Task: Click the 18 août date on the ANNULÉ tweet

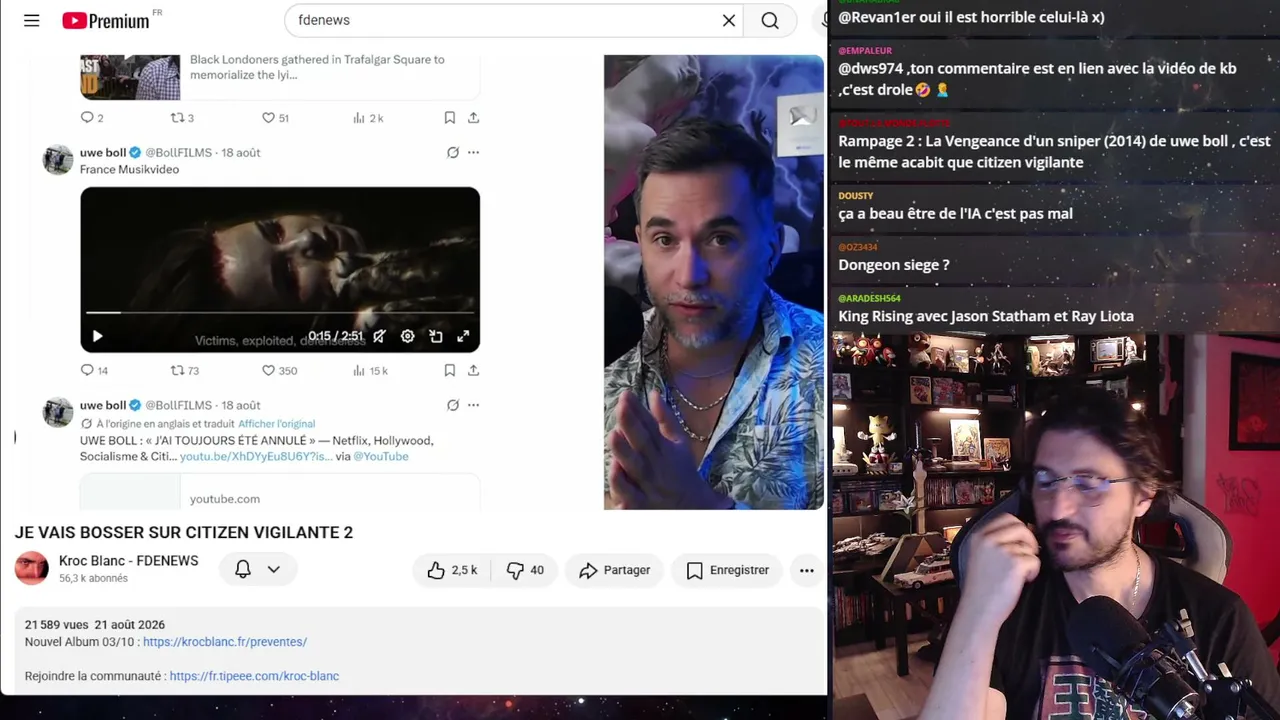Action: 241,406
